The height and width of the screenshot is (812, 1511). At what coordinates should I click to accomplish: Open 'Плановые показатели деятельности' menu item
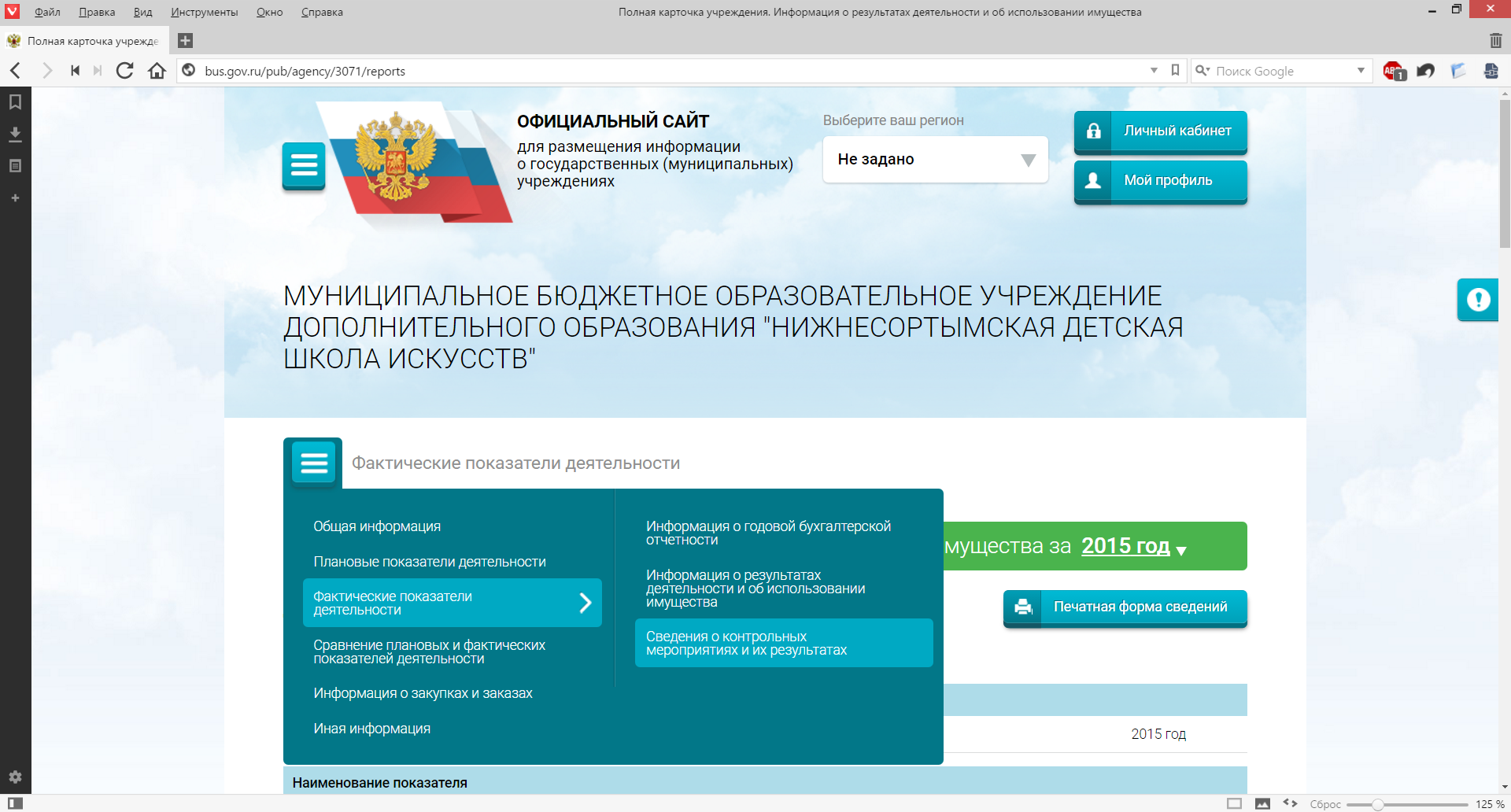pyautogui.click(x=430, y=562)
